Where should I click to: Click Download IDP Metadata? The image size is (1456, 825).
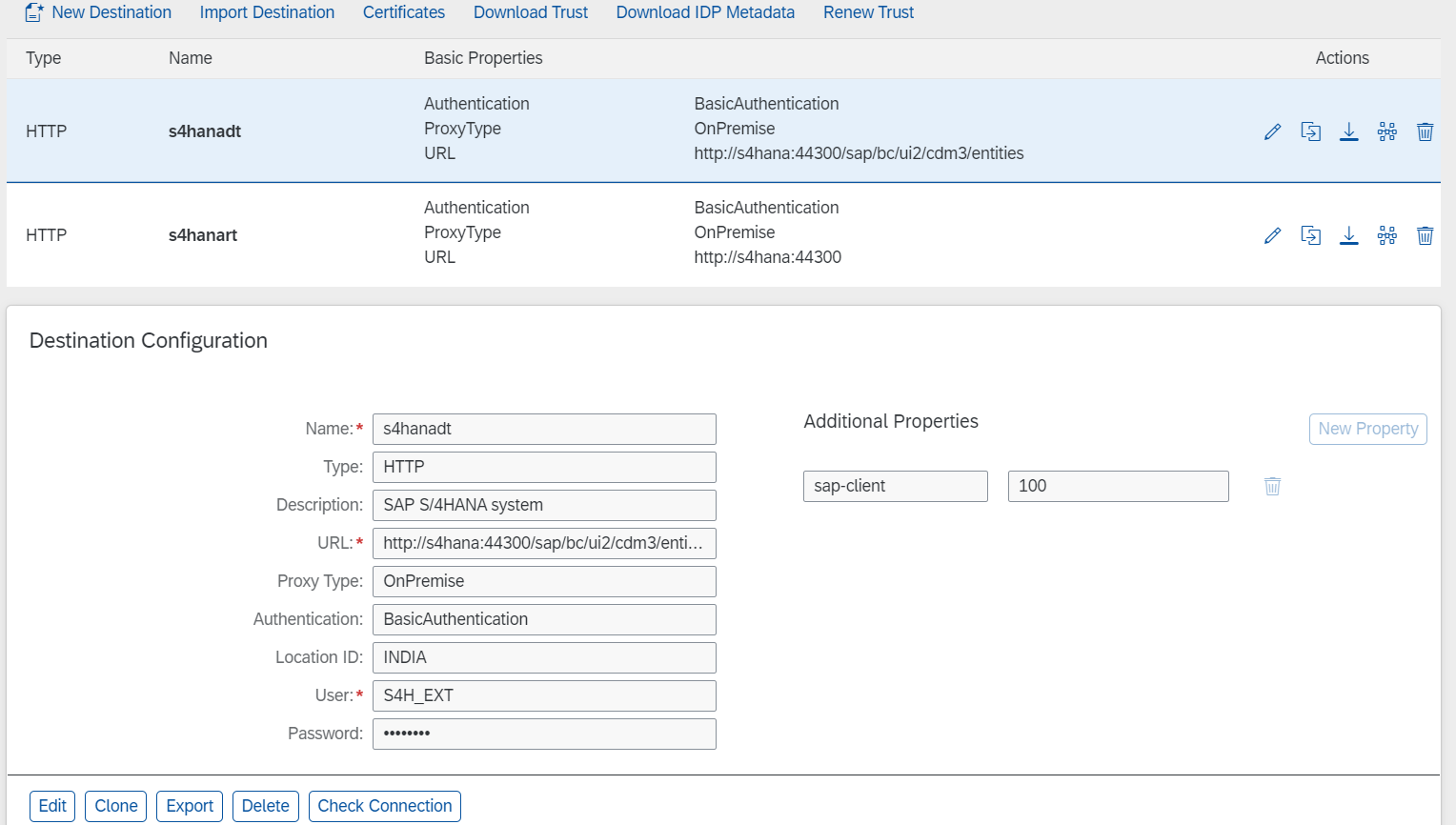pyautogui.click(x=705, y=12)
